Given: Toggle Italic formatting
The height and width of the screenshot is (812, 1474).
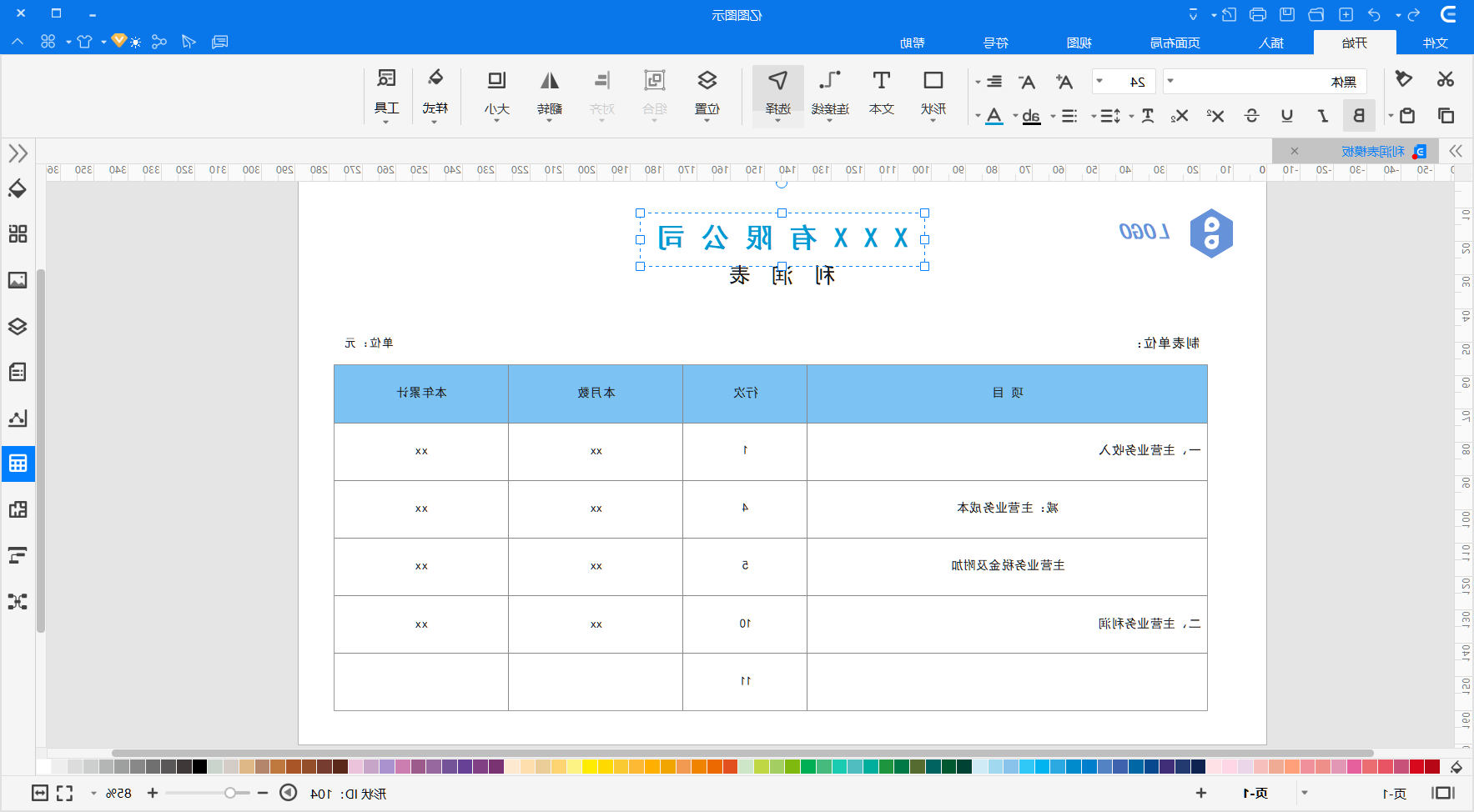Looking at the screenshot, I should click(1323, 115).
